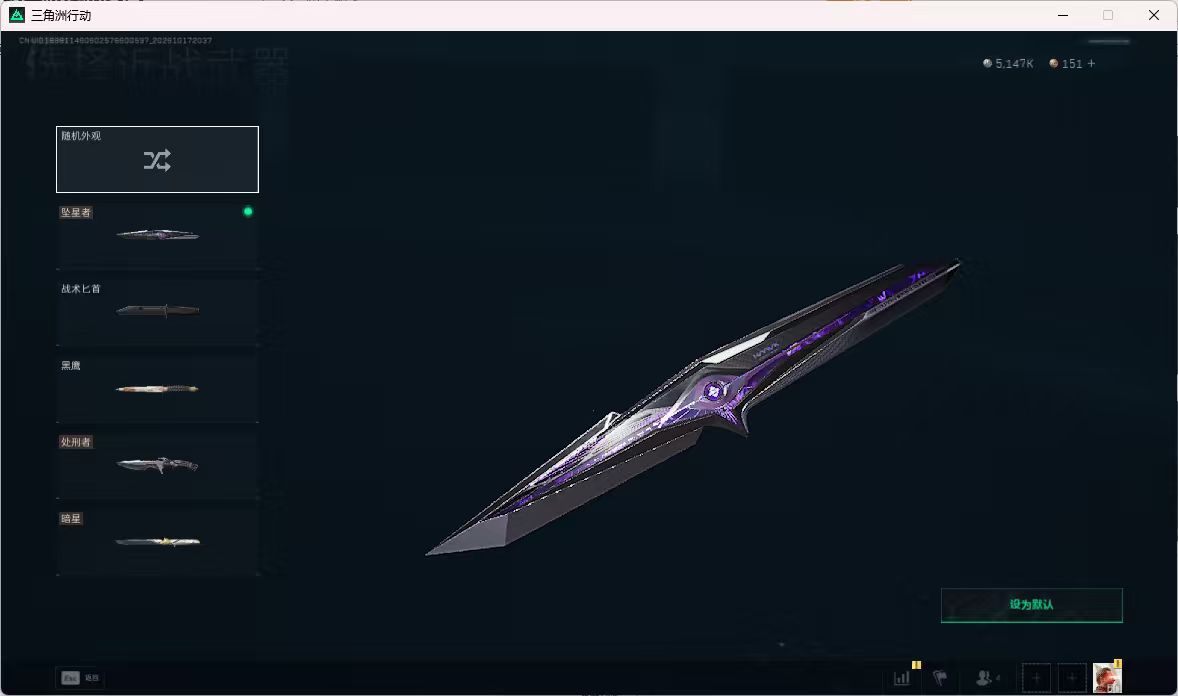The width and height of the screenshot is (1178, 696).
Task: Click the 5,147K coin currency icon
Action: tap(987, 64)
